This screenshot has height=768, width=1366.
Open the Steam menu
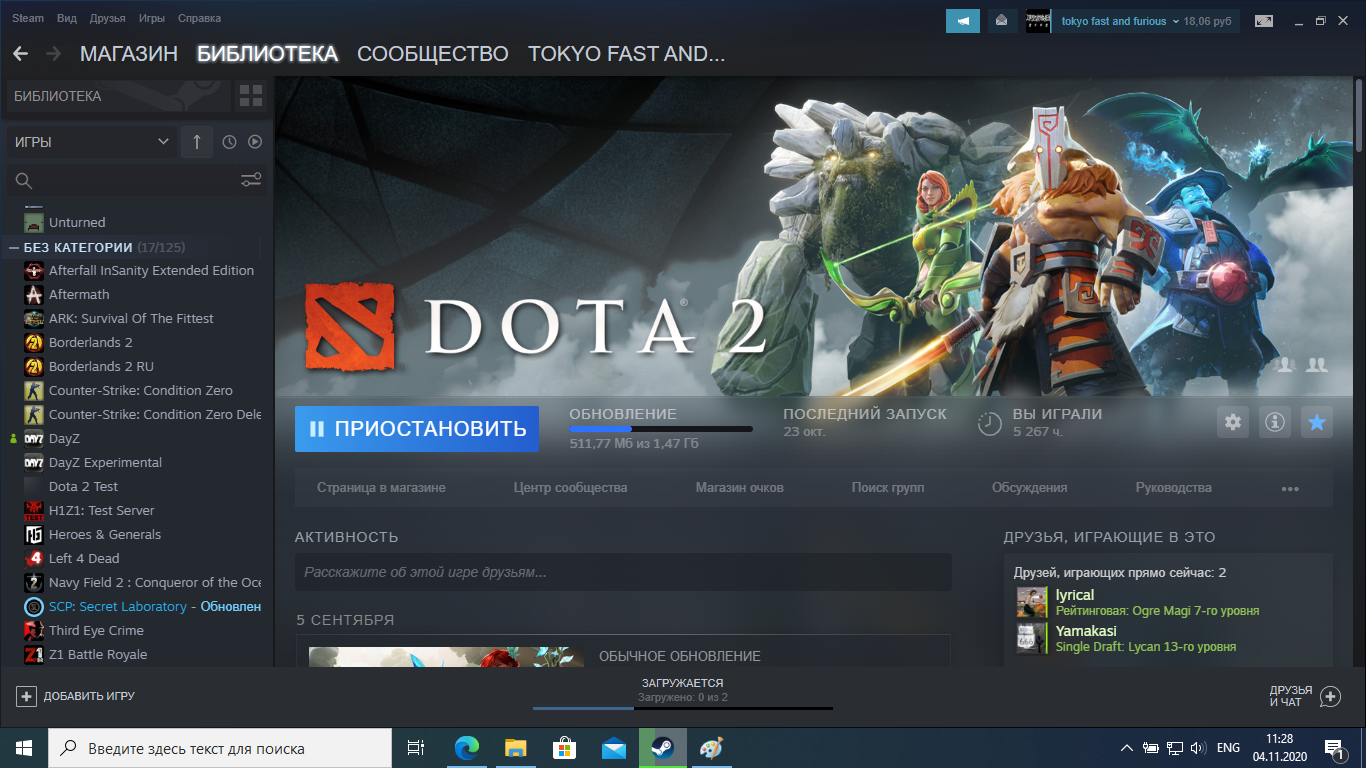point(28,18)
